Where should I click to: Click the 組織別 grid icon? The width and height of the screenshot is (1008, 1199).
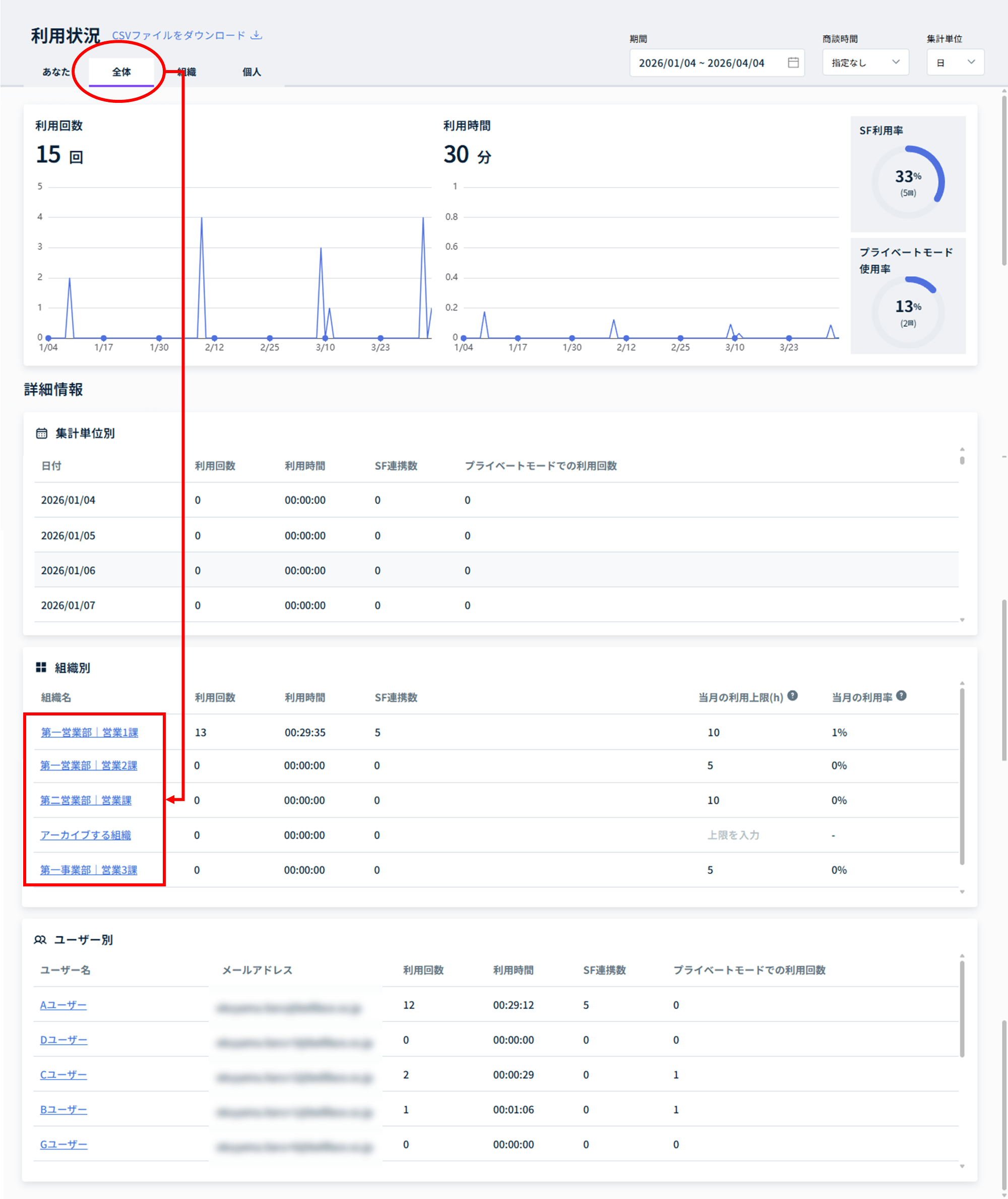pos(41,667)
